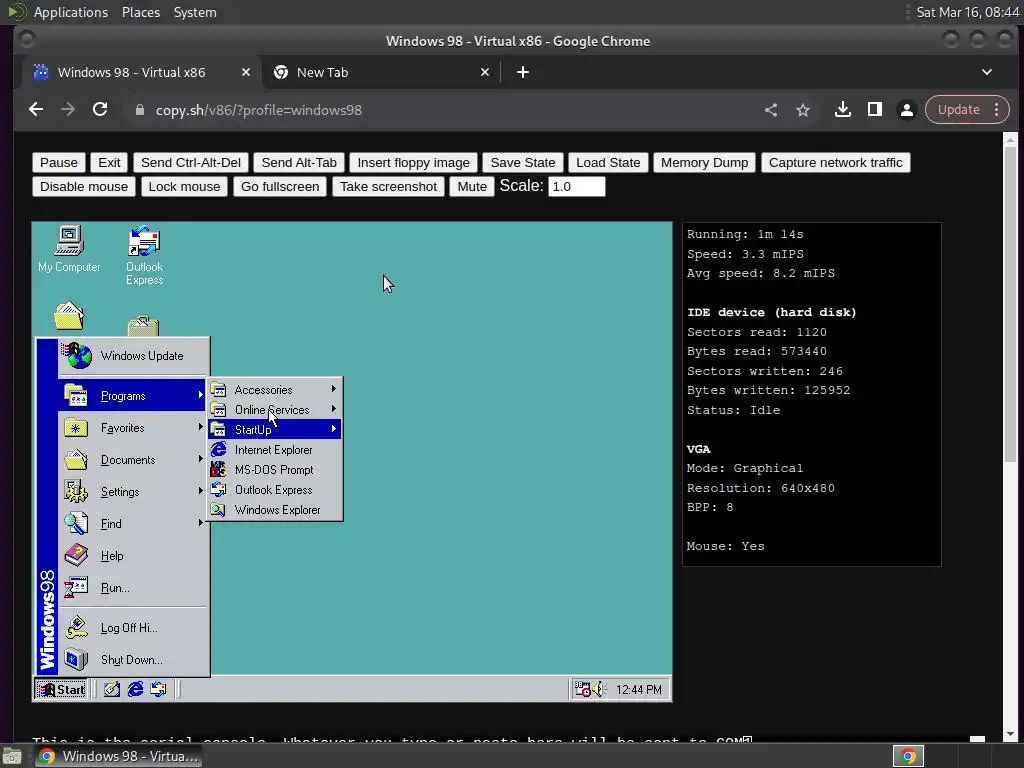The image size is (1024, 768).
Task: Click the Take screenshot button
Action: coord(388,187)
